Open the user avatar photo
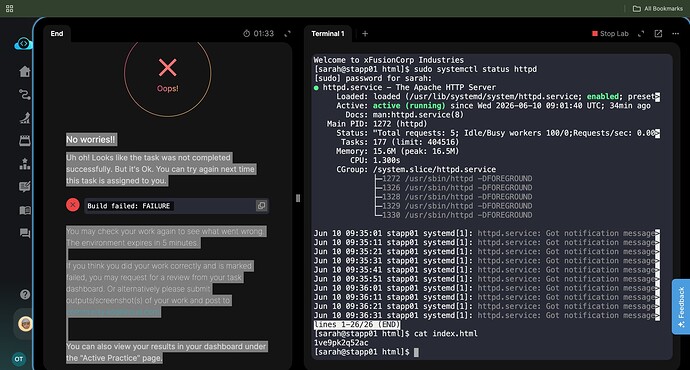 click(25, 324)
